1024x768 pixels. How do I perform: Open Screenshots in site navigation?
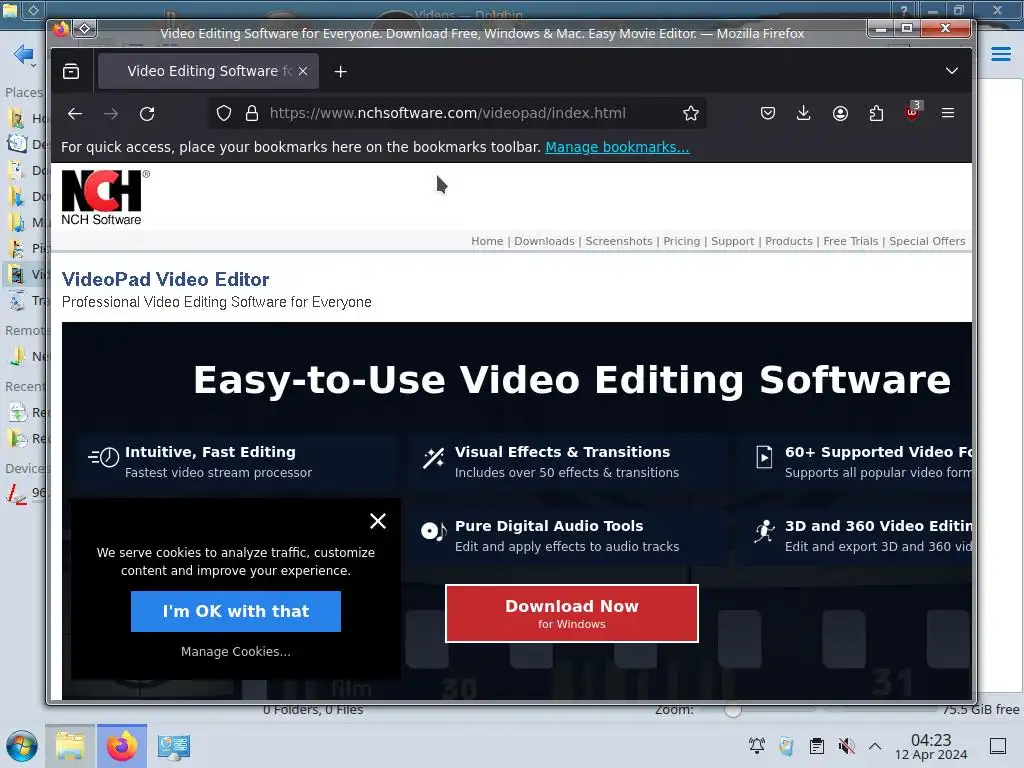click(618, 241)
